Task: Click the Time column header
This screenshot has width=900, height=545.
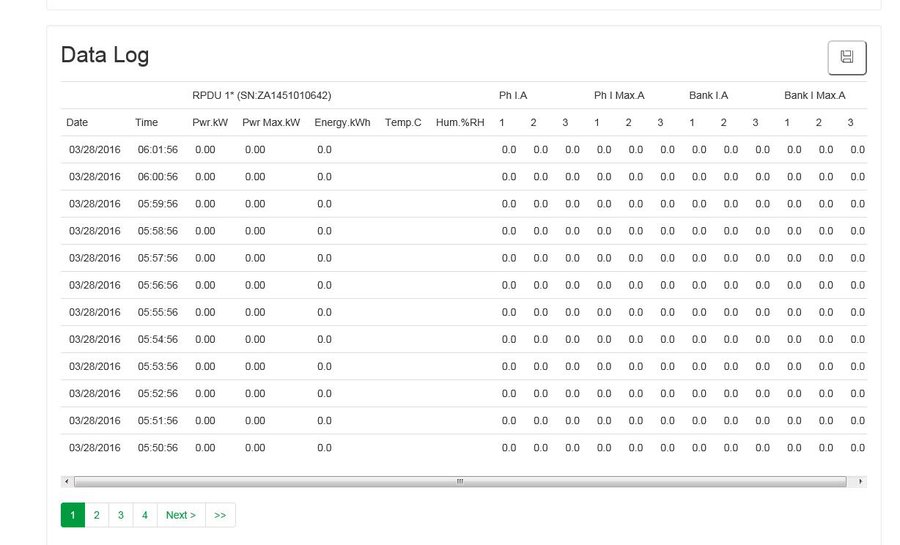Action: click(x=146, y=123)
